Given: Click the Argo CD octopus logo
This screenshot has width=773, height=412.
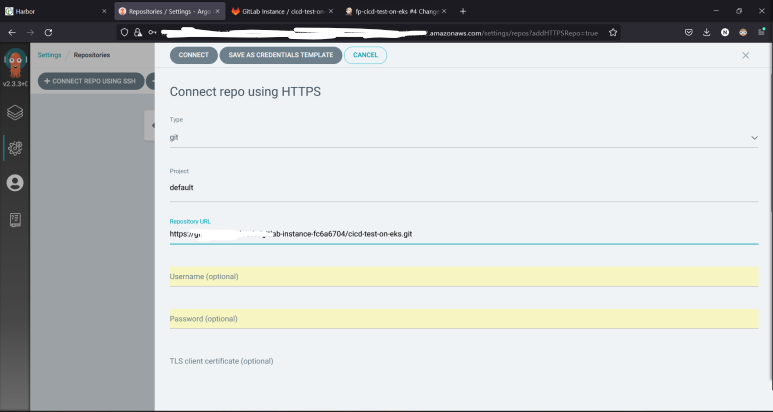Looking at the screenshot, I should point(14,63).
